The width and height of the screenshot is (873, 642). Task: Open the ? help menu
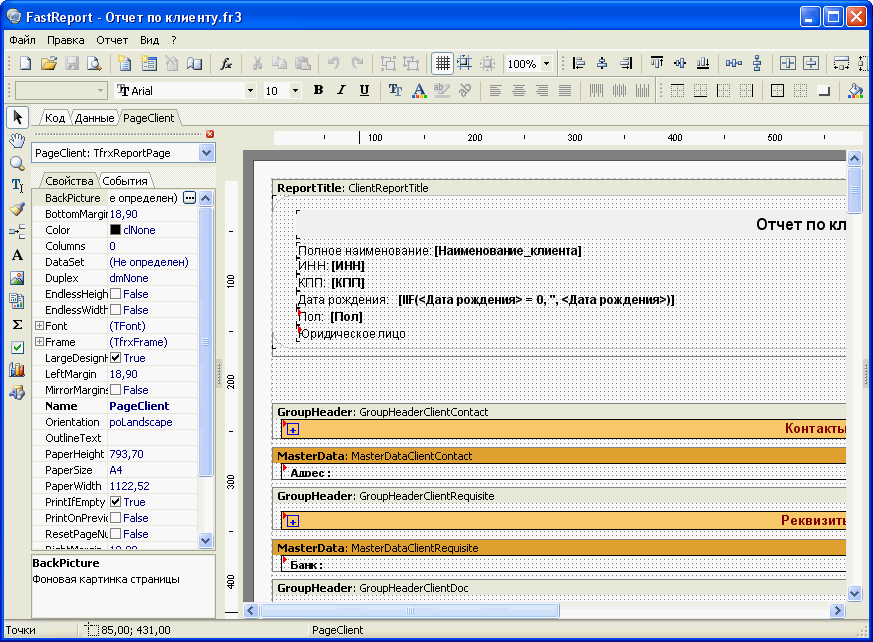pyautogui.click(x=174, y=40)
